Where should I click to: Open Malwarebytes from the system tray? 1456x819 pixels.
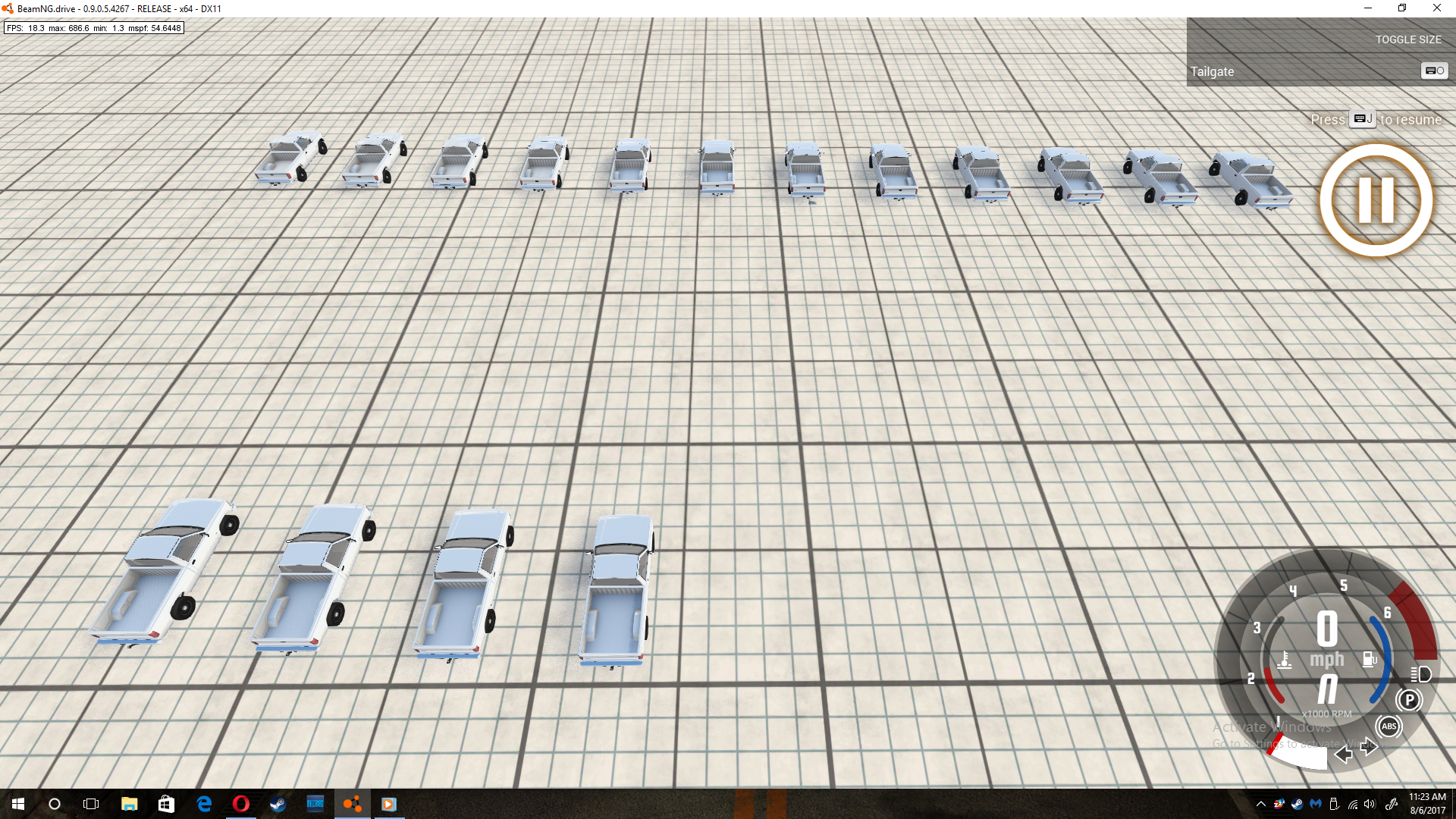(1316, 804)
